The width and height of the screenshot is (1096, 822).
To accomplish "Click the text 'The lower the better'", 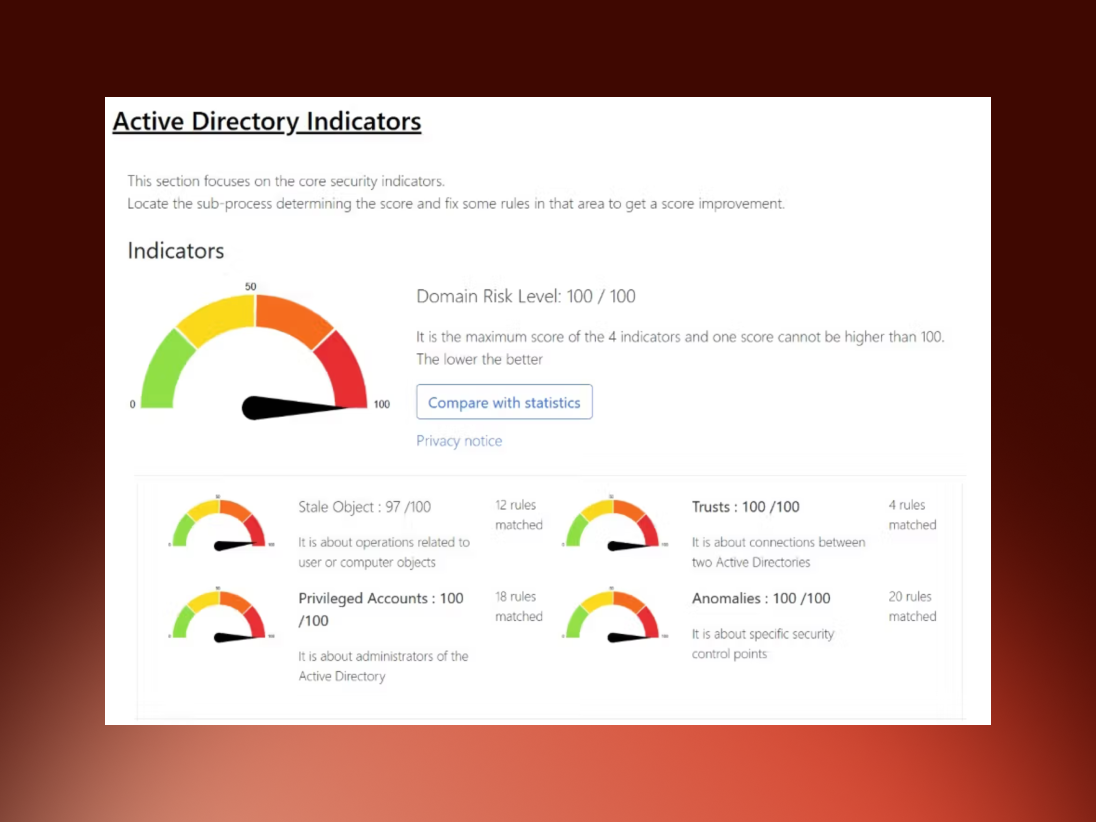I will coord(480,359).
